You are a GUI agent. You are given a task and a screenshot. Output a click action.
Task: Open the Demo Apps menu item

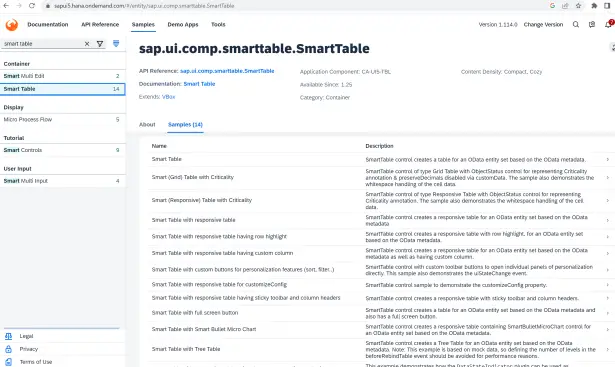(x=183, y=24)
